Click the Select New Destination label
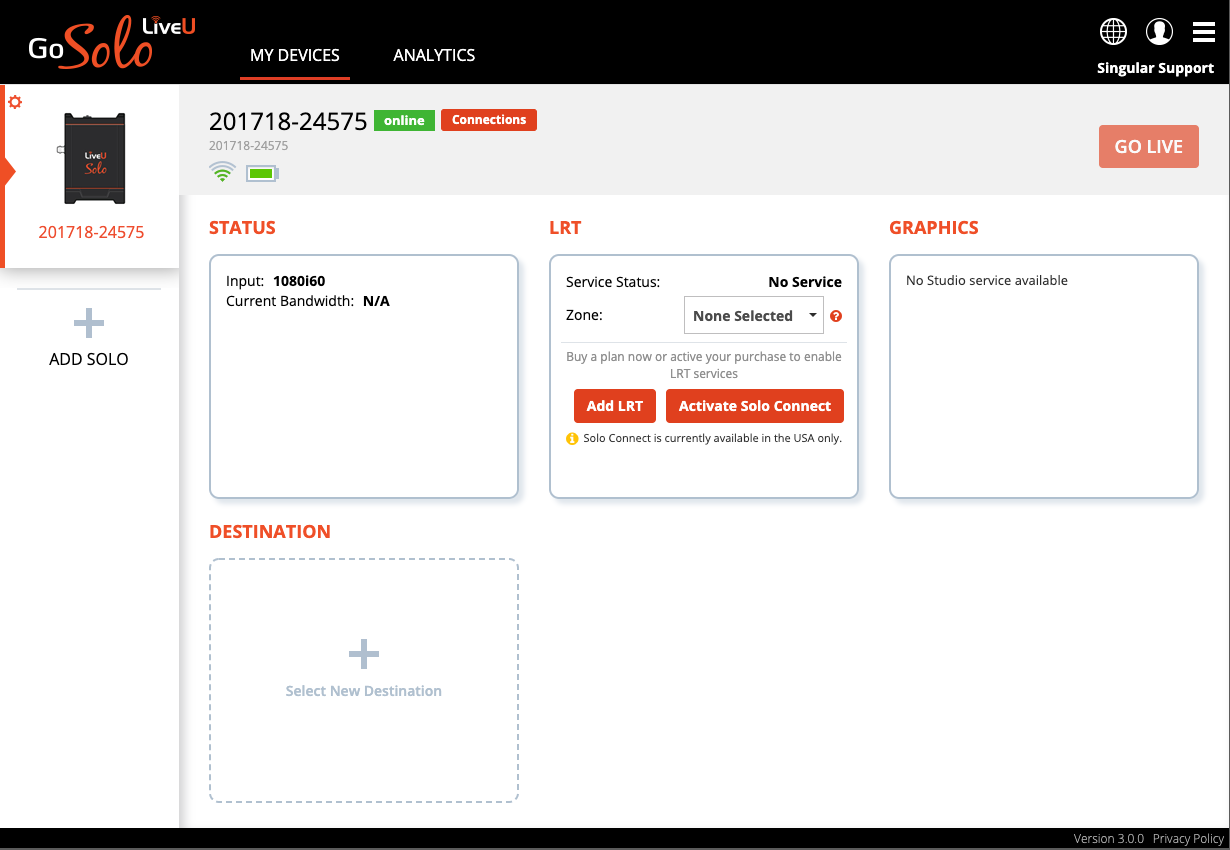The height and width of the screenshot is (850, 1230). tap(364, 691)
